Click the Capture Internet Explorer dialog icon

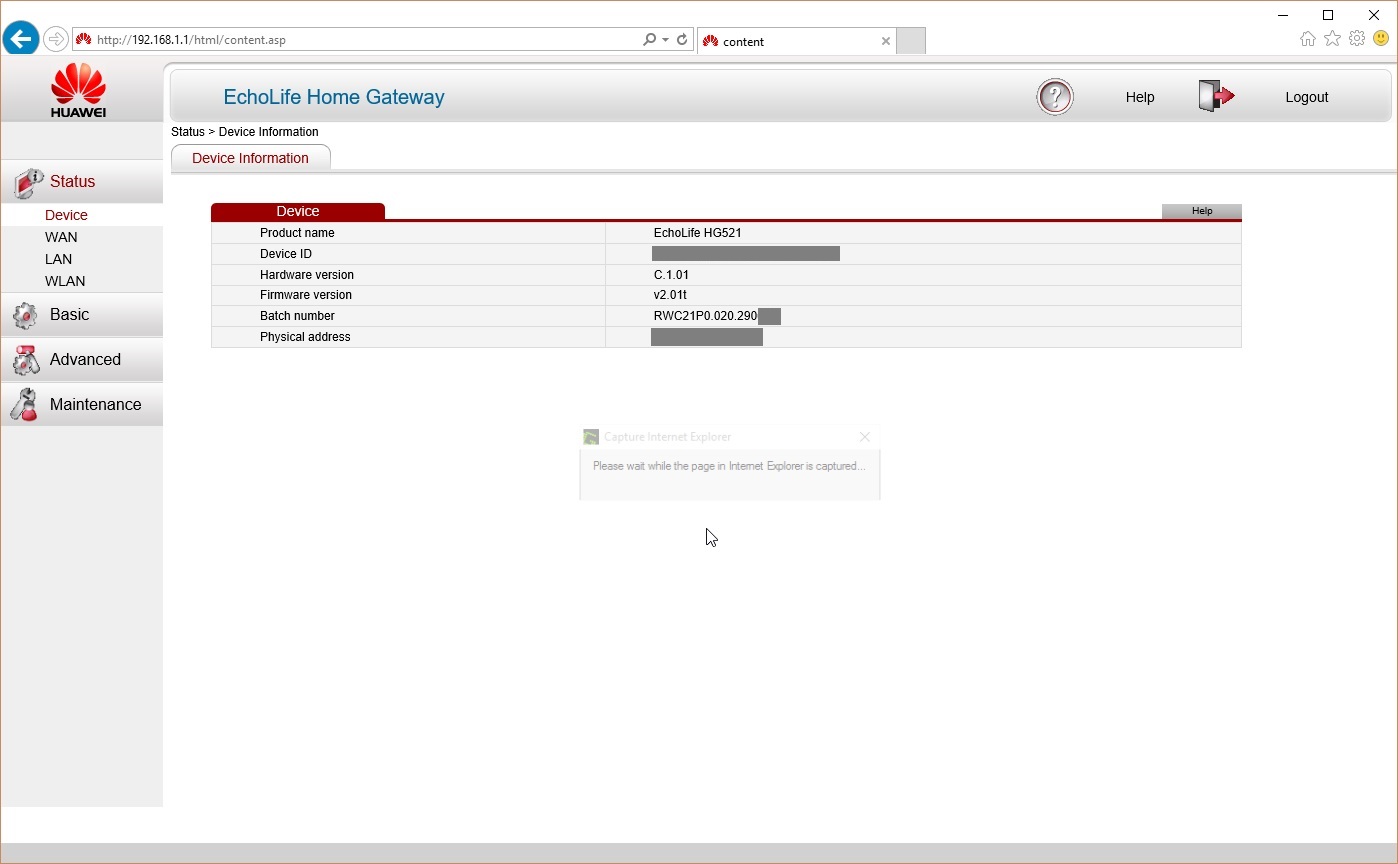point(591,437)
